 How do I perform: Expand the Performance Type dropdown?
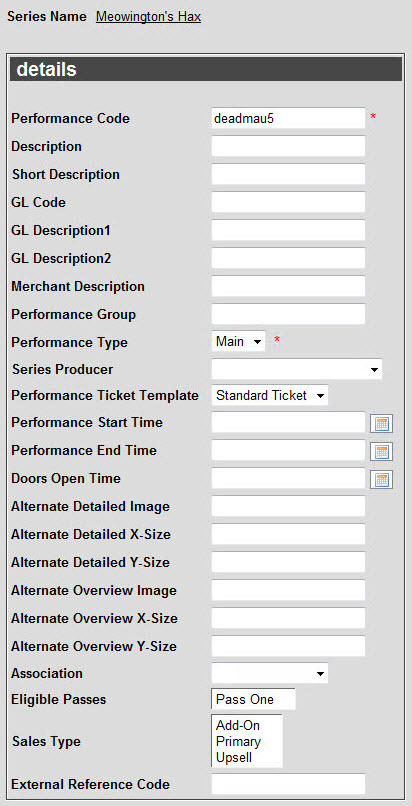click(238, 341)
